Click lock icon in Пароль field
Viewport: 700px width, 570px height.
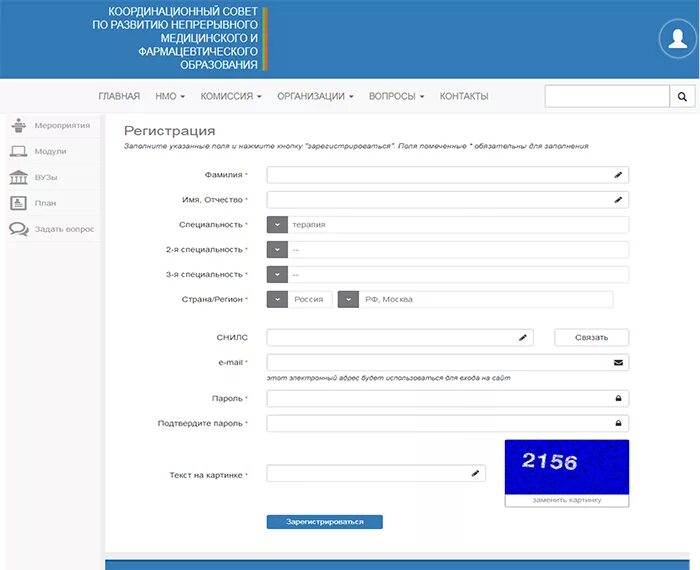tap(618, 398)
